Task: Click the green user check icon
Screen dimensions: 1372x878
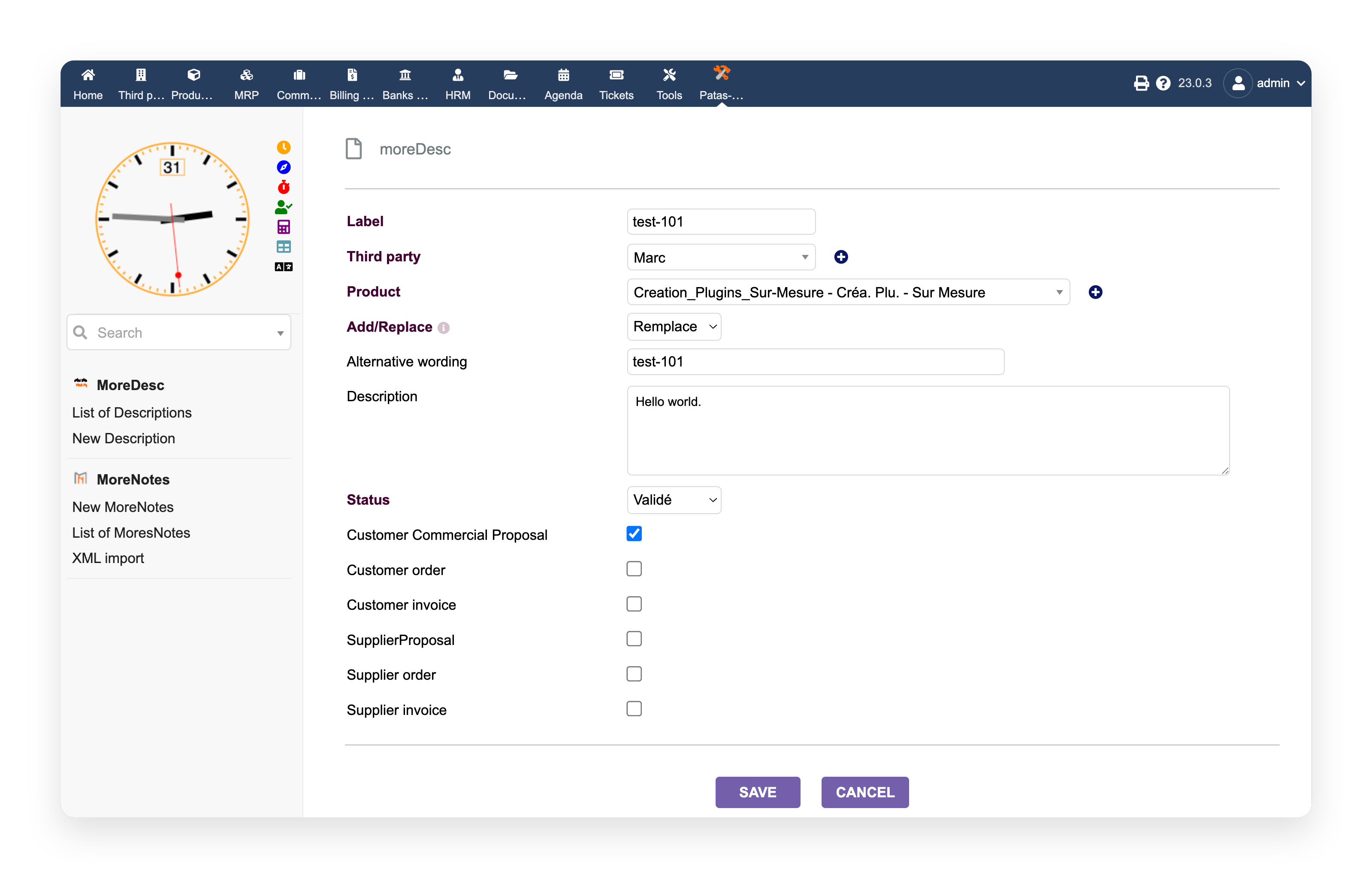Action: click(283, 207)
